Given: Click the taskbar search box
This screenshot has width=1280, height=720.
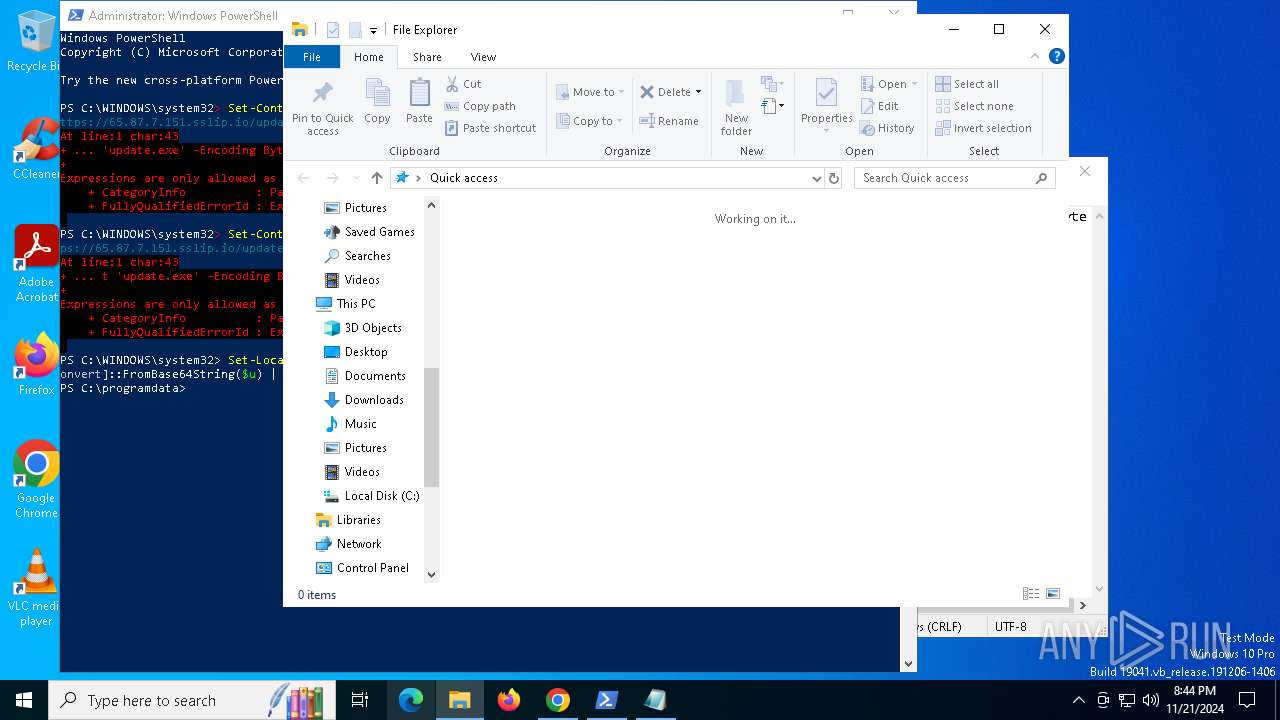Looking at the screenshot, I should 192,700.
